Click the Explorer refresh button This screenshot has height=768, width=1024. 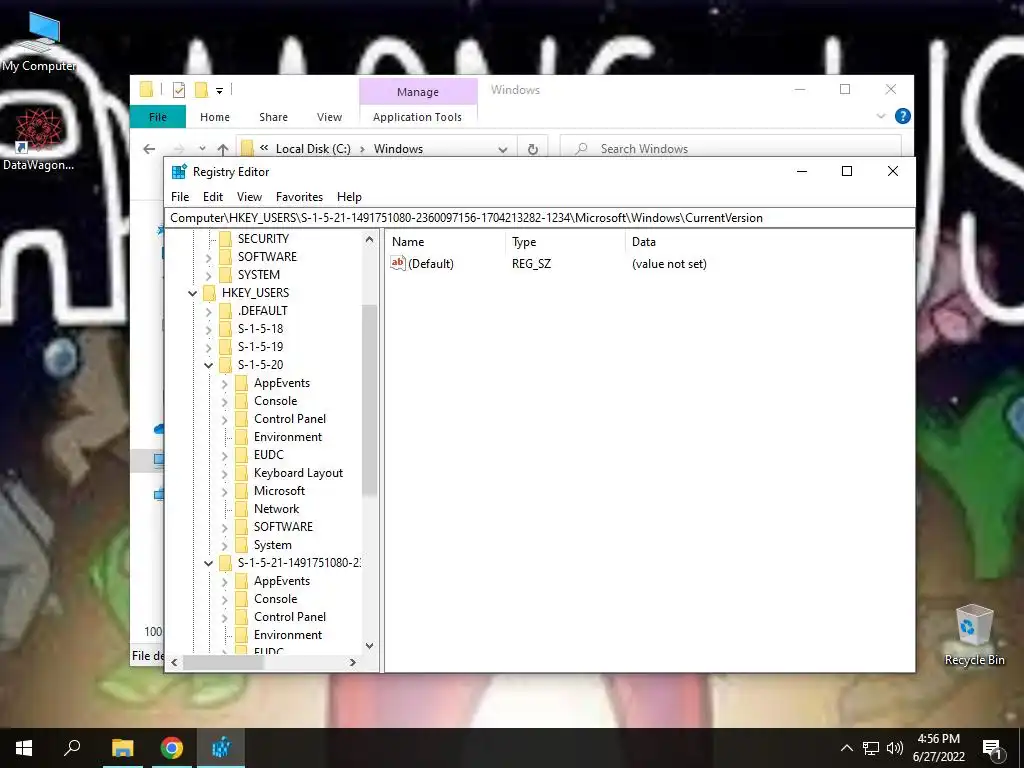click(x=532, y=149)
